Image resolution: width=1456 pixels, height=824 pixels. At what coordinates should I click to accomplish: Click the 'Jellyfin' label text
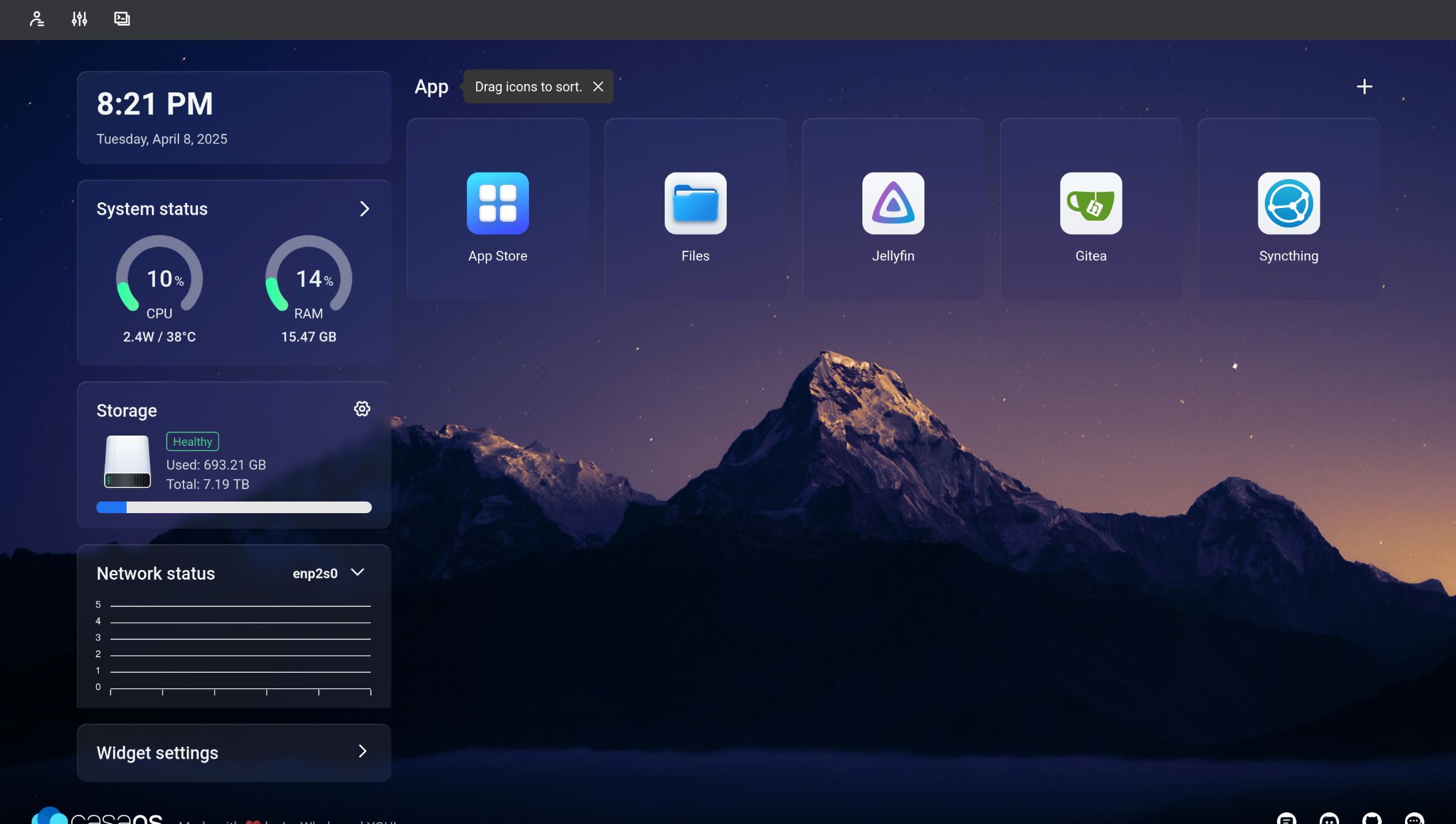point(893,256)
